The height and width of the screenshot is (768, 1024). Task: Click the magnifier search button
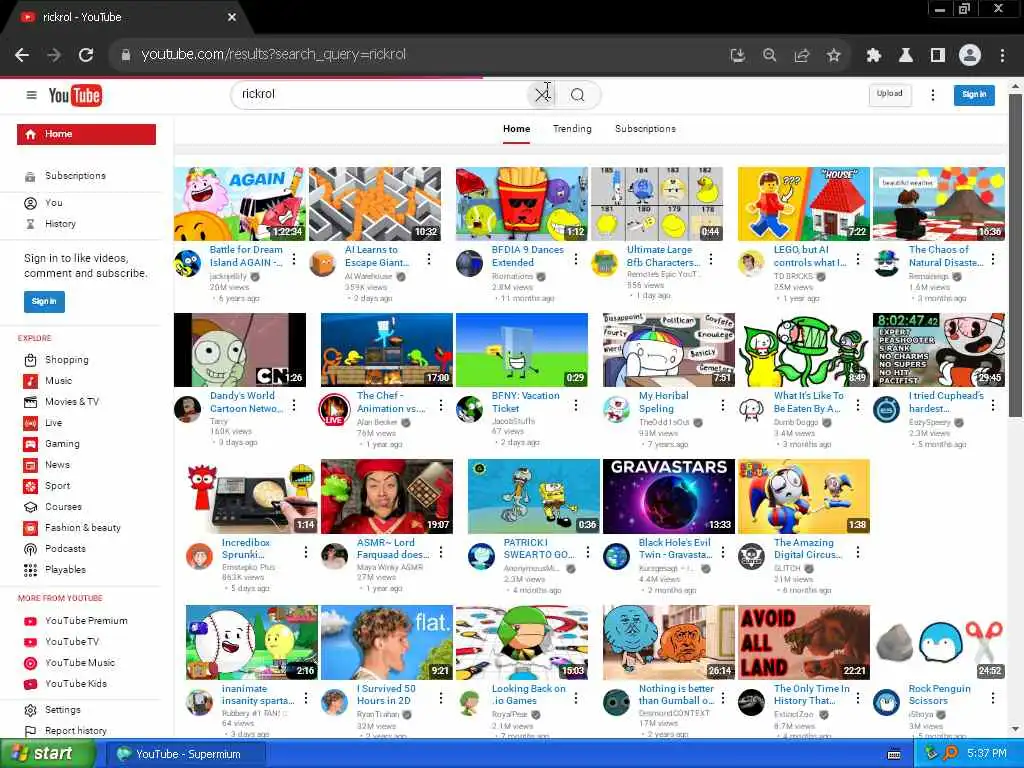pos(577,95)
